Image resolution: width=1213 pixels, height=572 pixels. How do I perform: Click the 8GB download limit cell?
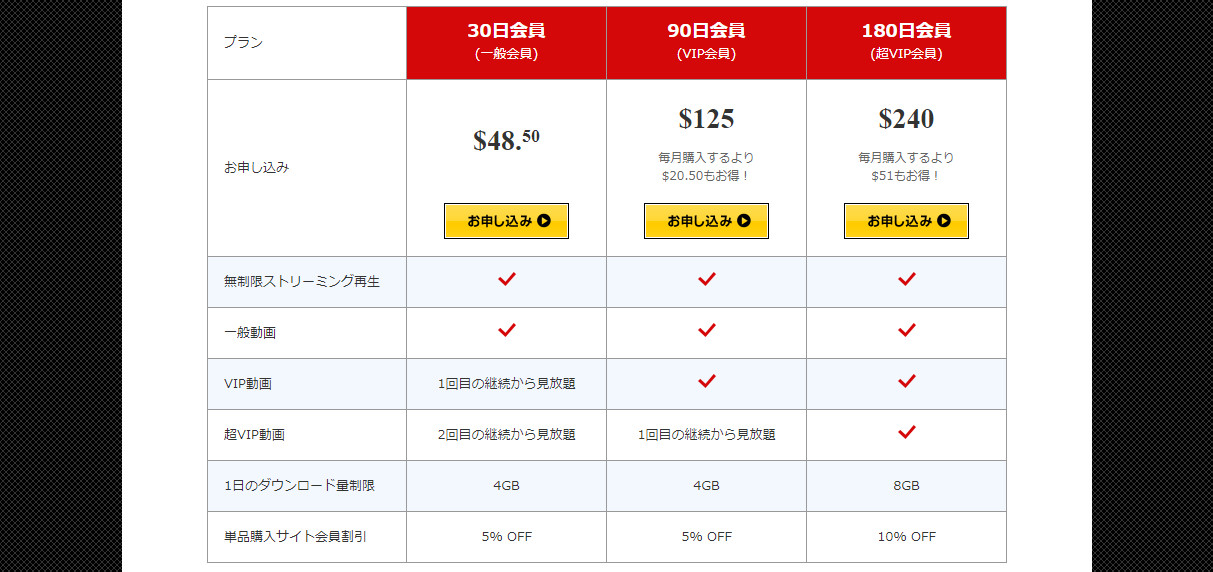(x=906, y=486)
